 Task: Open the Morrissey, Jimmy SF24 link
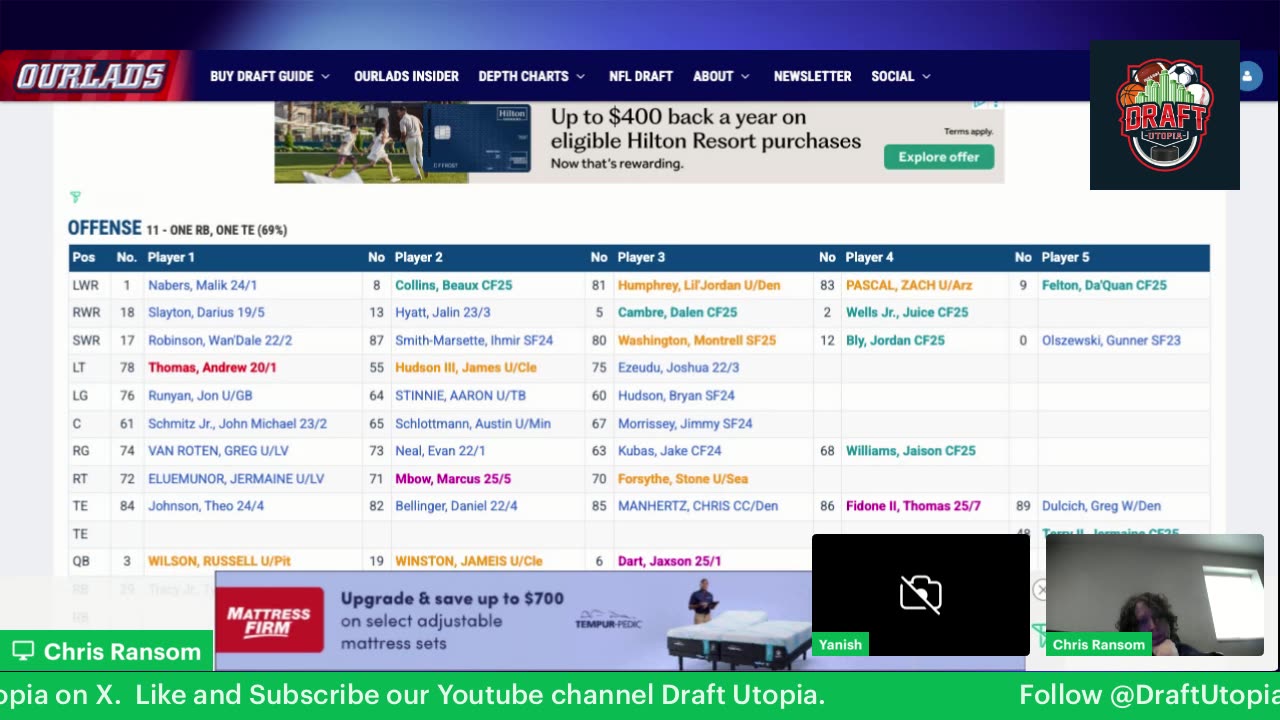pos(685,423)
